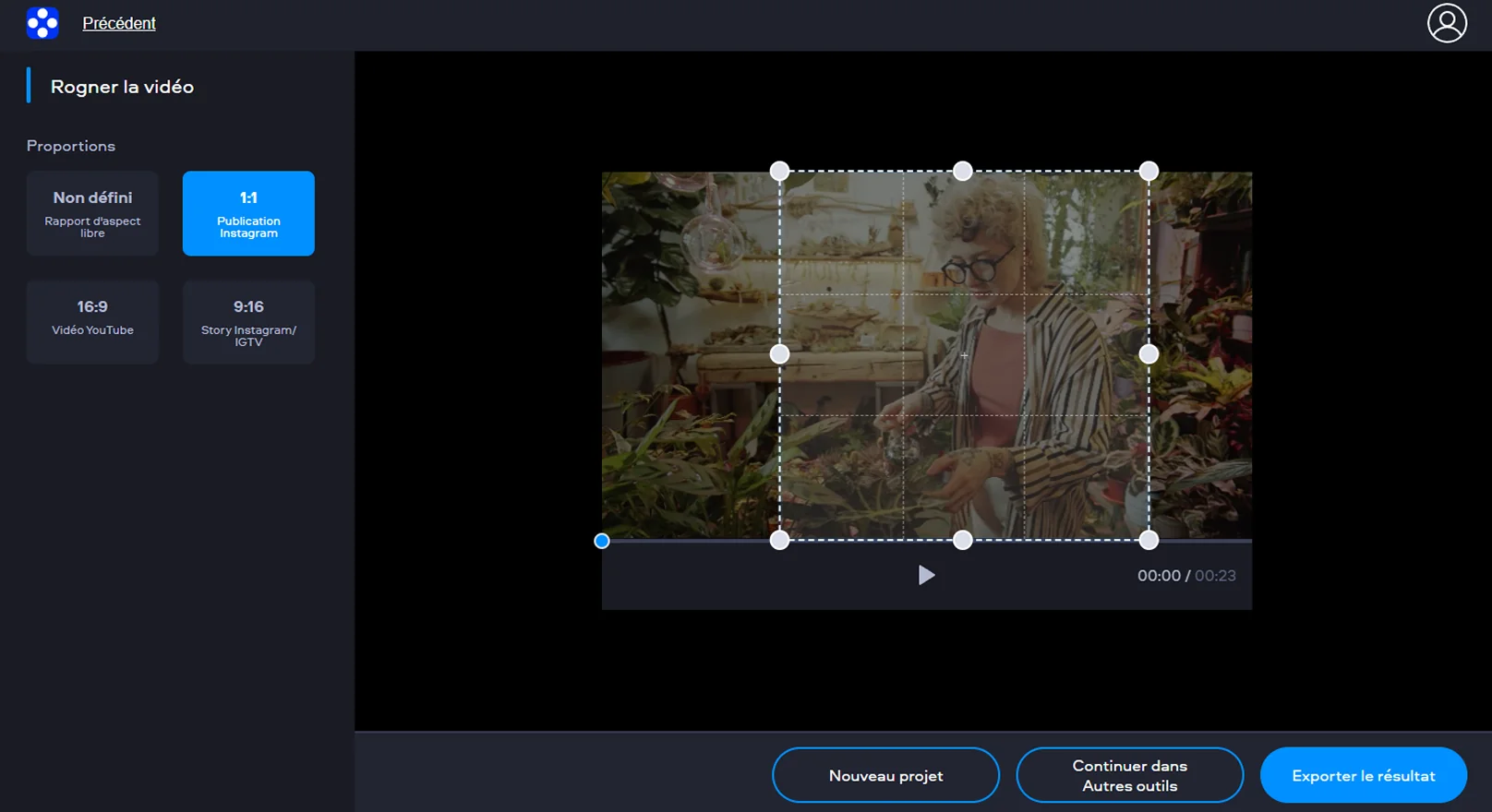1492x812 pixels.
Task: Open the user account profile icon
Action: click(1447, 23)
